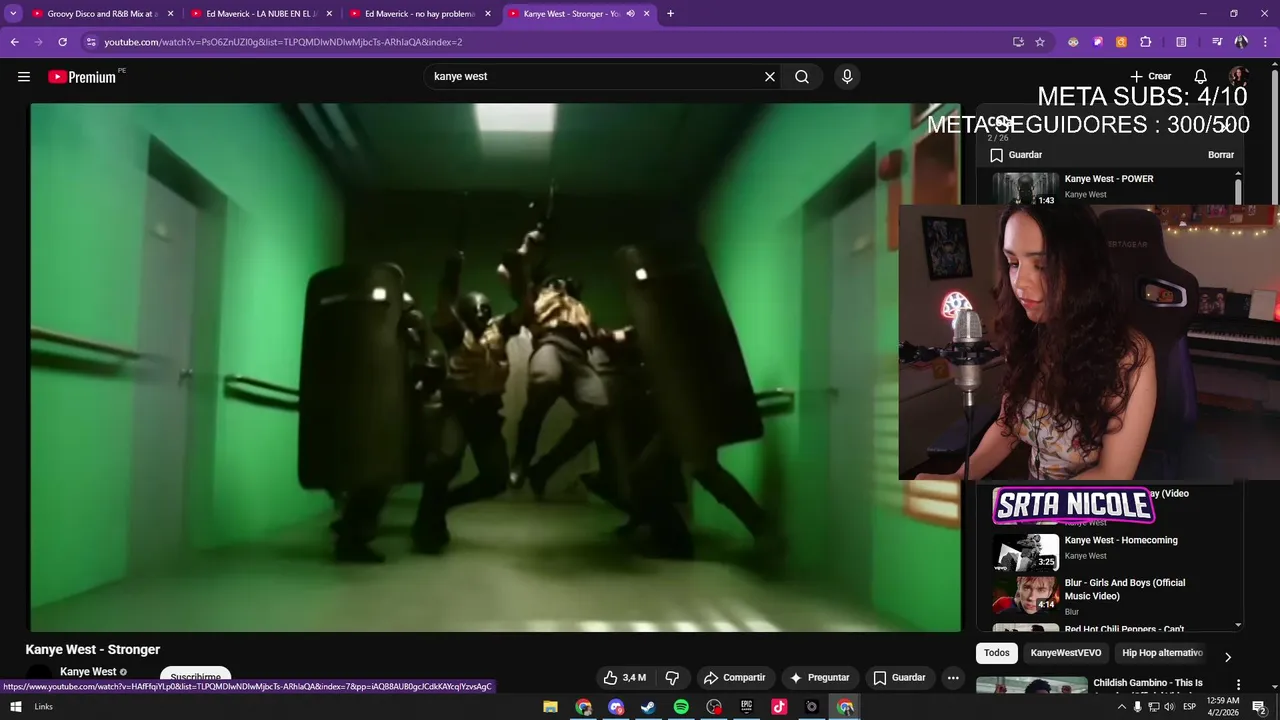Select the Hip Hop alternativo chip

coord(1162,653)
